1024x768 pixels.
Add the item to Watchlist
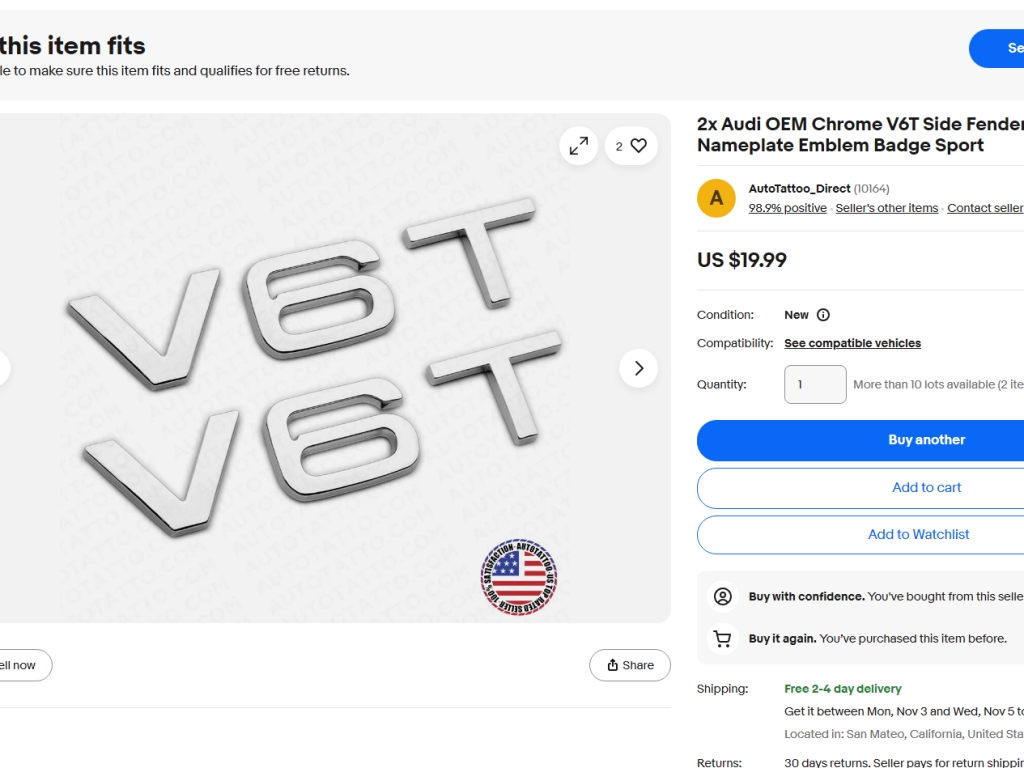pos(918,535)
